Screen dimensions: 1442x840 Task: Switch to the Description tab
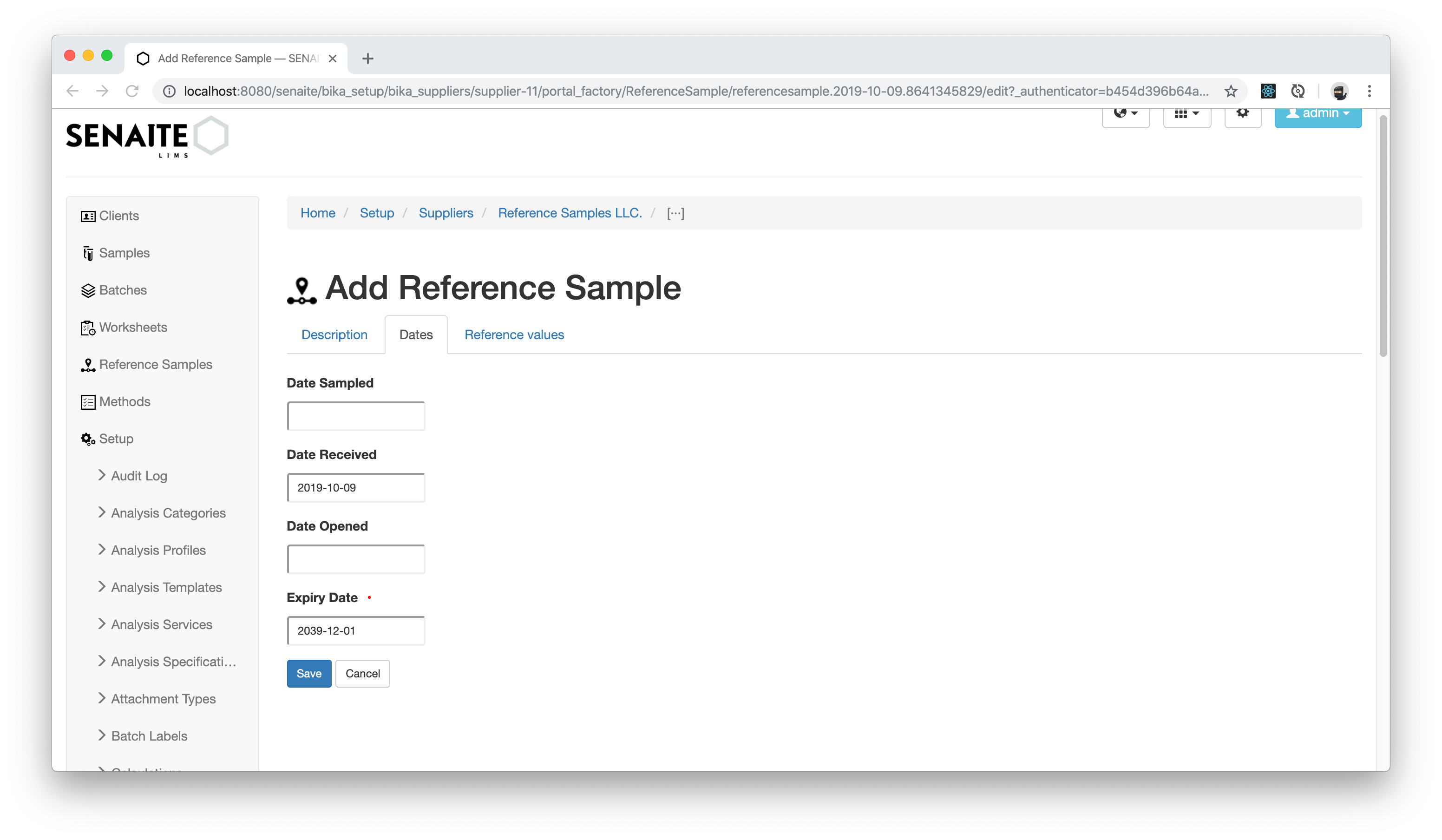point(334,334)
